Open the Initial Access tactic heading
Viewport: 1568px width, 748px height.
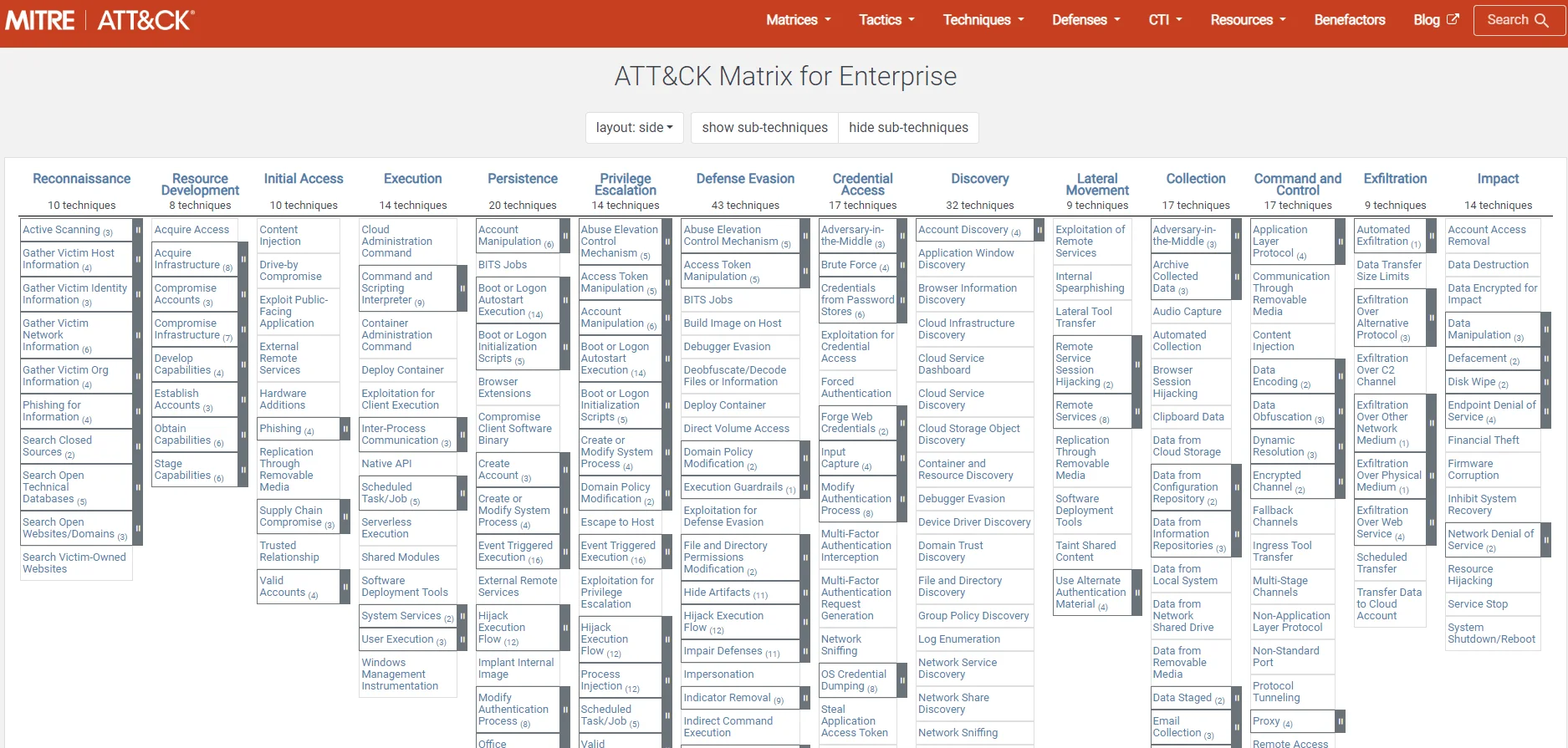click(304, 179)
